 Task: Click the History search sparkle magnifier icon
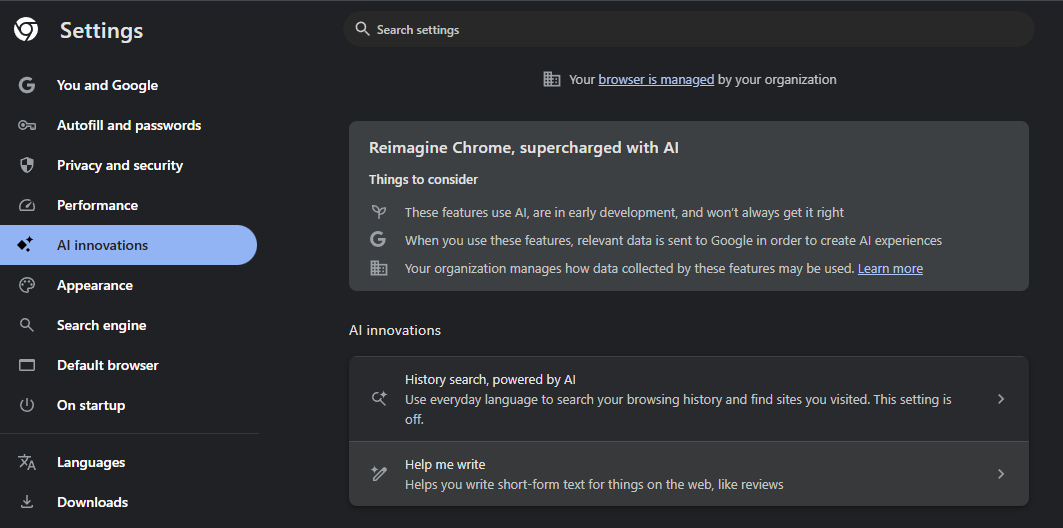pos(379,399)
